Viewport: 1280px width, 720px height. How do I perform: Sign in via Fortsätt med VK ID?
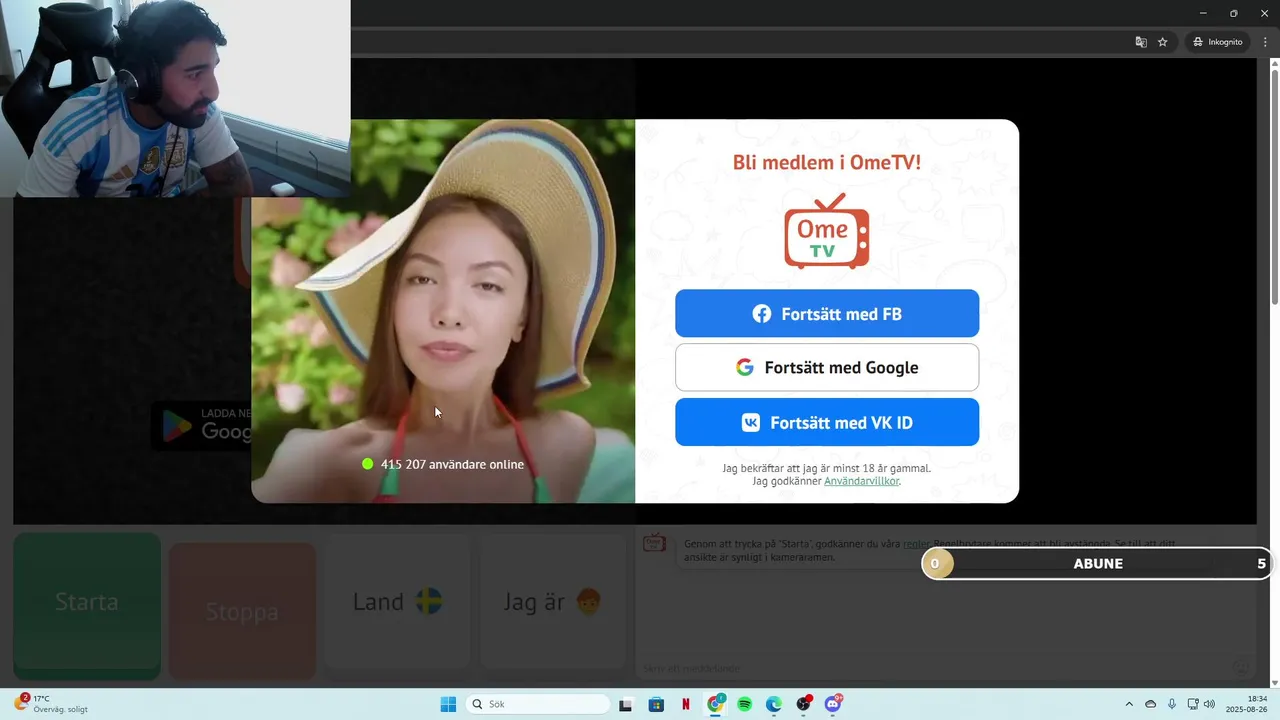coord(827,422)
